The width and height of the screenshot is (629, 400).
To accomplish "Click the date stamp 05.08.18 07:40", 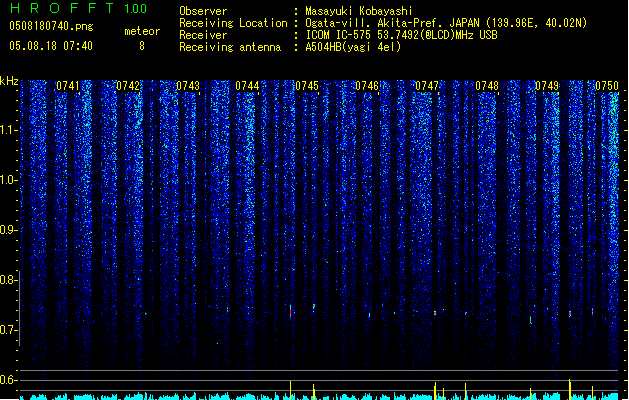I will click(51, 46).
